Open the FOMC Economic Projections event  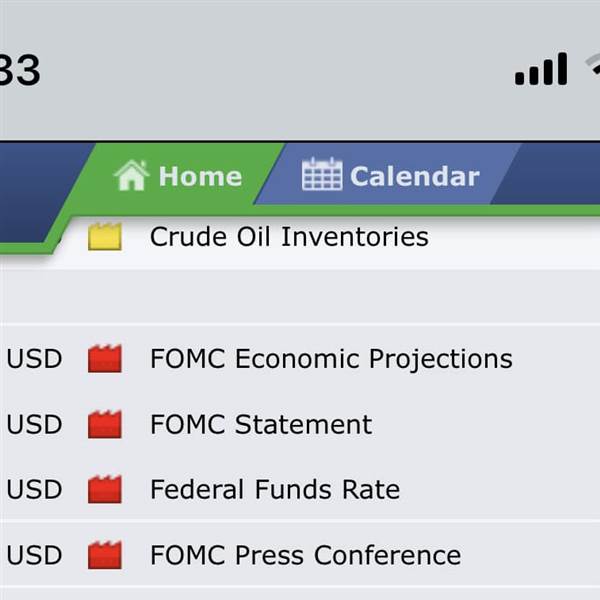331,359
